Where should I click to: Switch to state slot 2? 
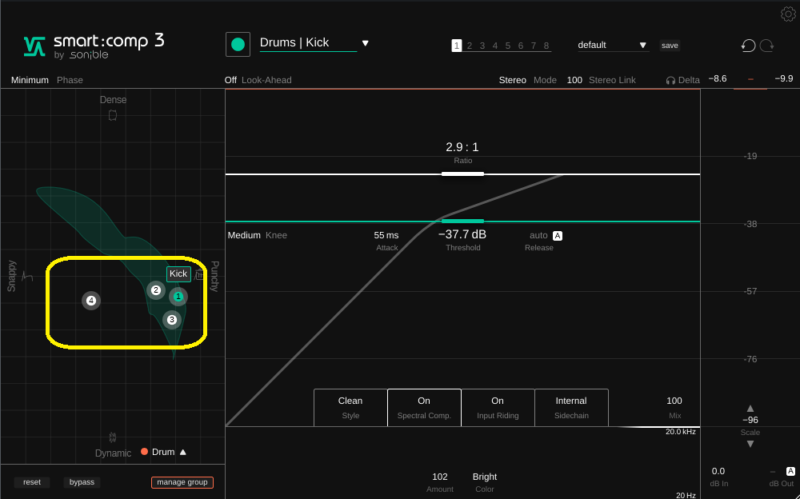pyautogui.click(x=469, y=45)
